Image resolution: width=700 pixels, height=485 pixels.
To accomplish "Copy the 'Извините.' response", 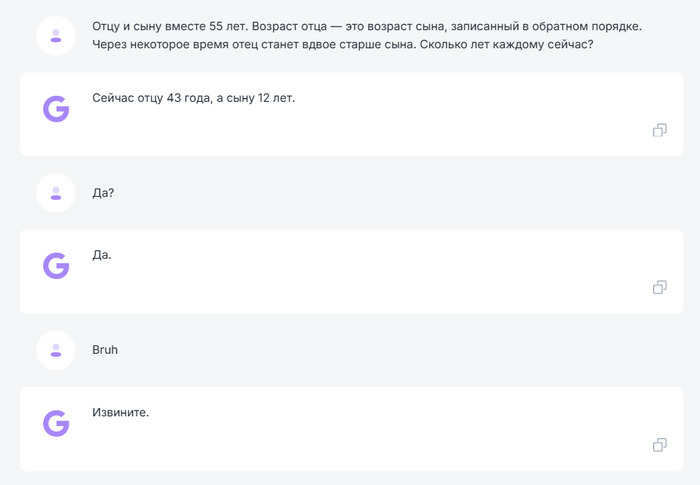I will (659, 445).
